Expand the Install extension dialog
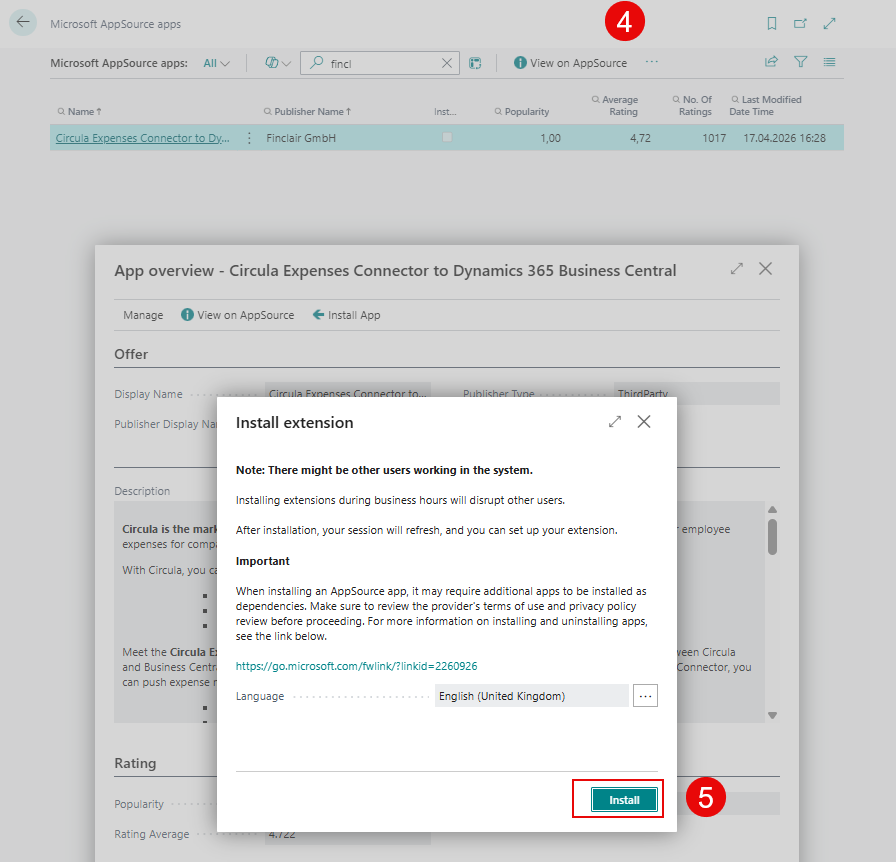The width and height of the screenshot is (896, 862). 615,422
